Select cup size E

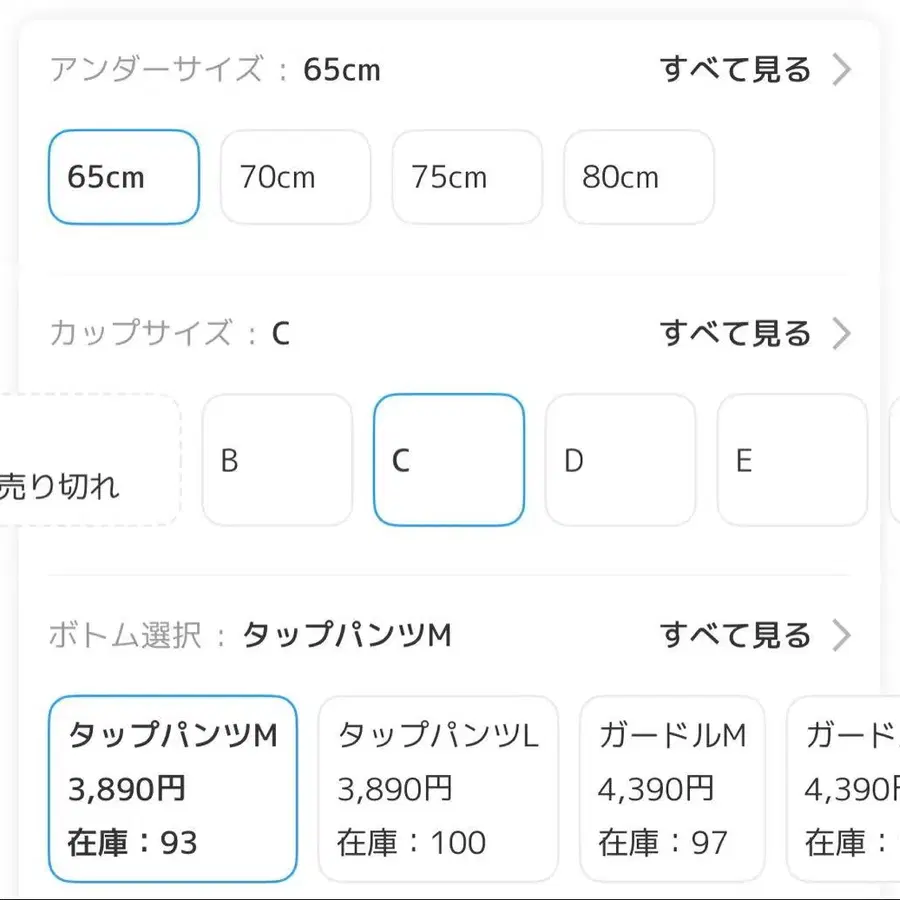pyautogui.click(x=791, y=460)
